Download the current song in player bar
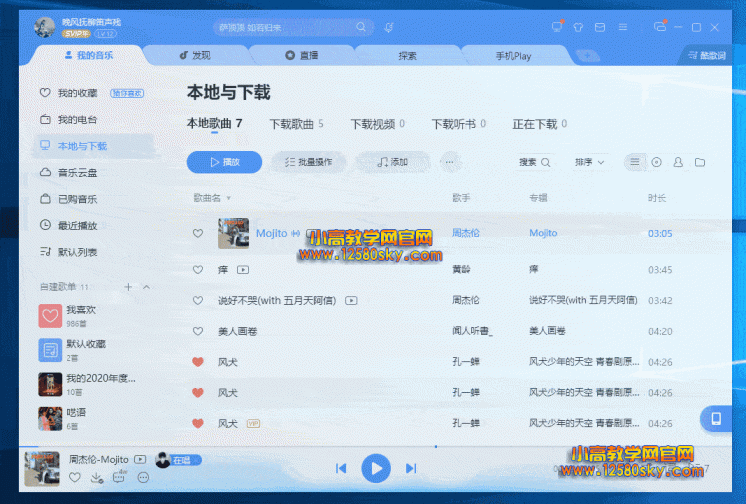The height and width of the screenshot is (504, 746). (x=97, y=477)
